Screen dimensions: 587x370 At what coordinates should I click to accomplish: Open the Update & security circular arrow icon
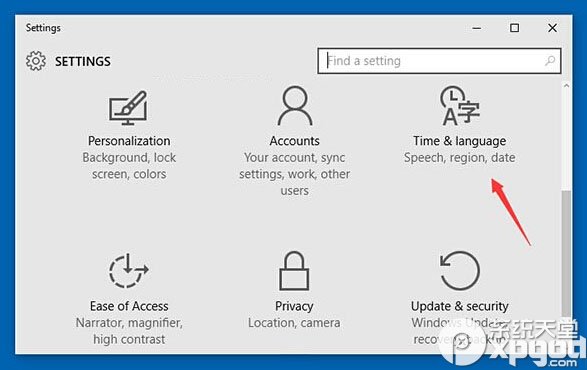pos(460,270)
